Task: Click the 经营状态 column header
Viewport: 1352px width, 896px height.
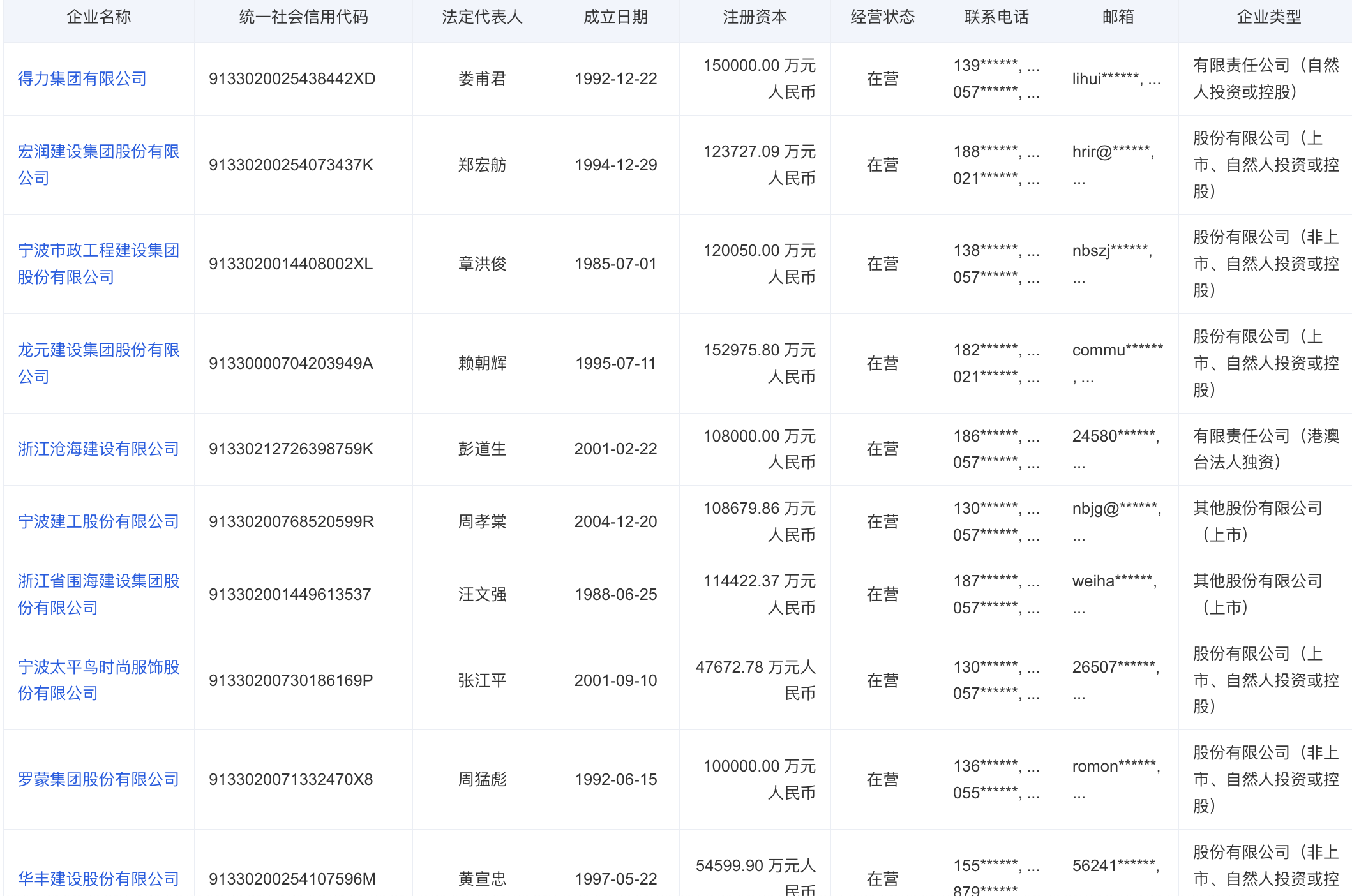Action: pyautogui.click(x=883, y=17)
